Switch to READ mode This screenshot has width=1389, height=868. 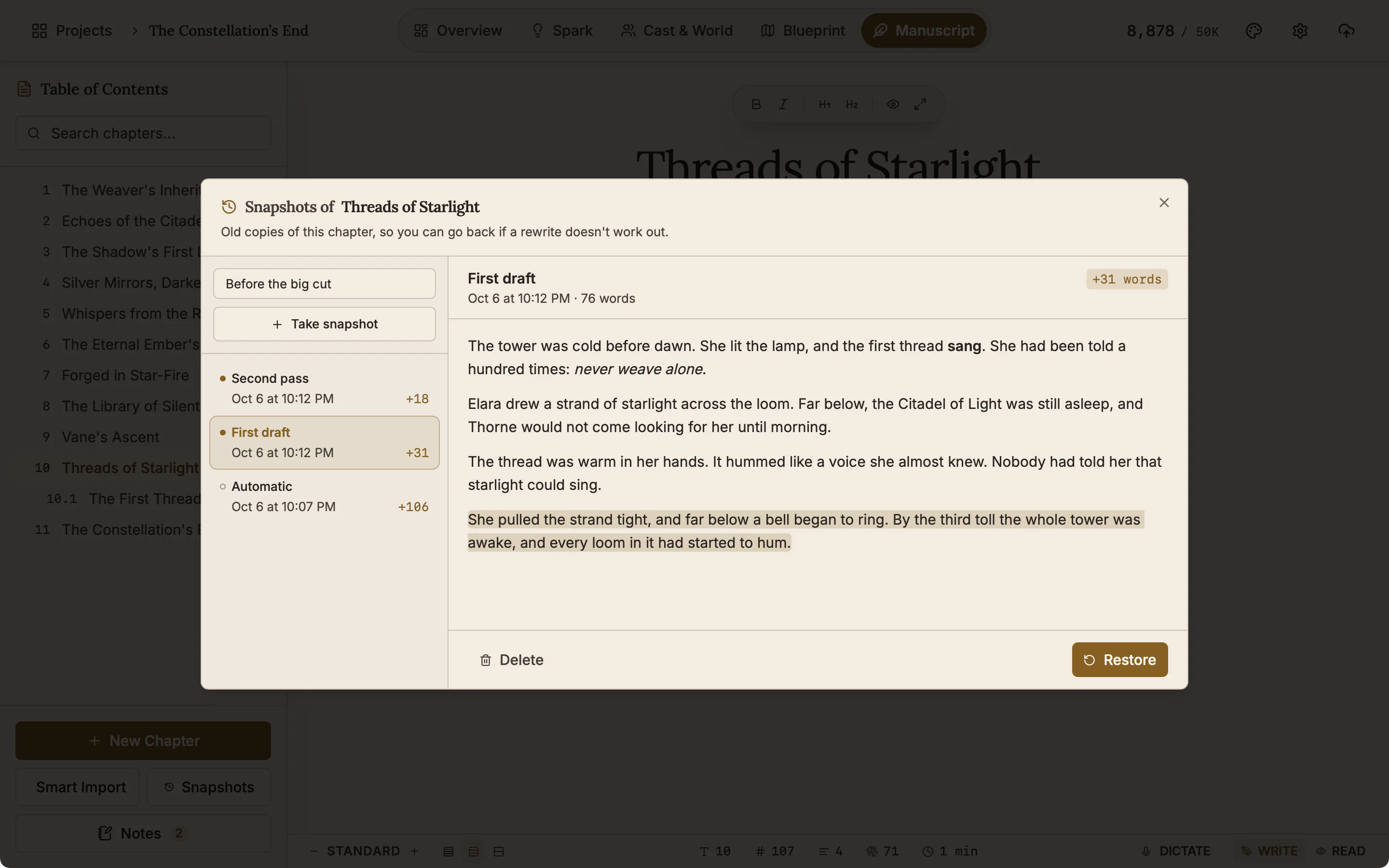1341,851
